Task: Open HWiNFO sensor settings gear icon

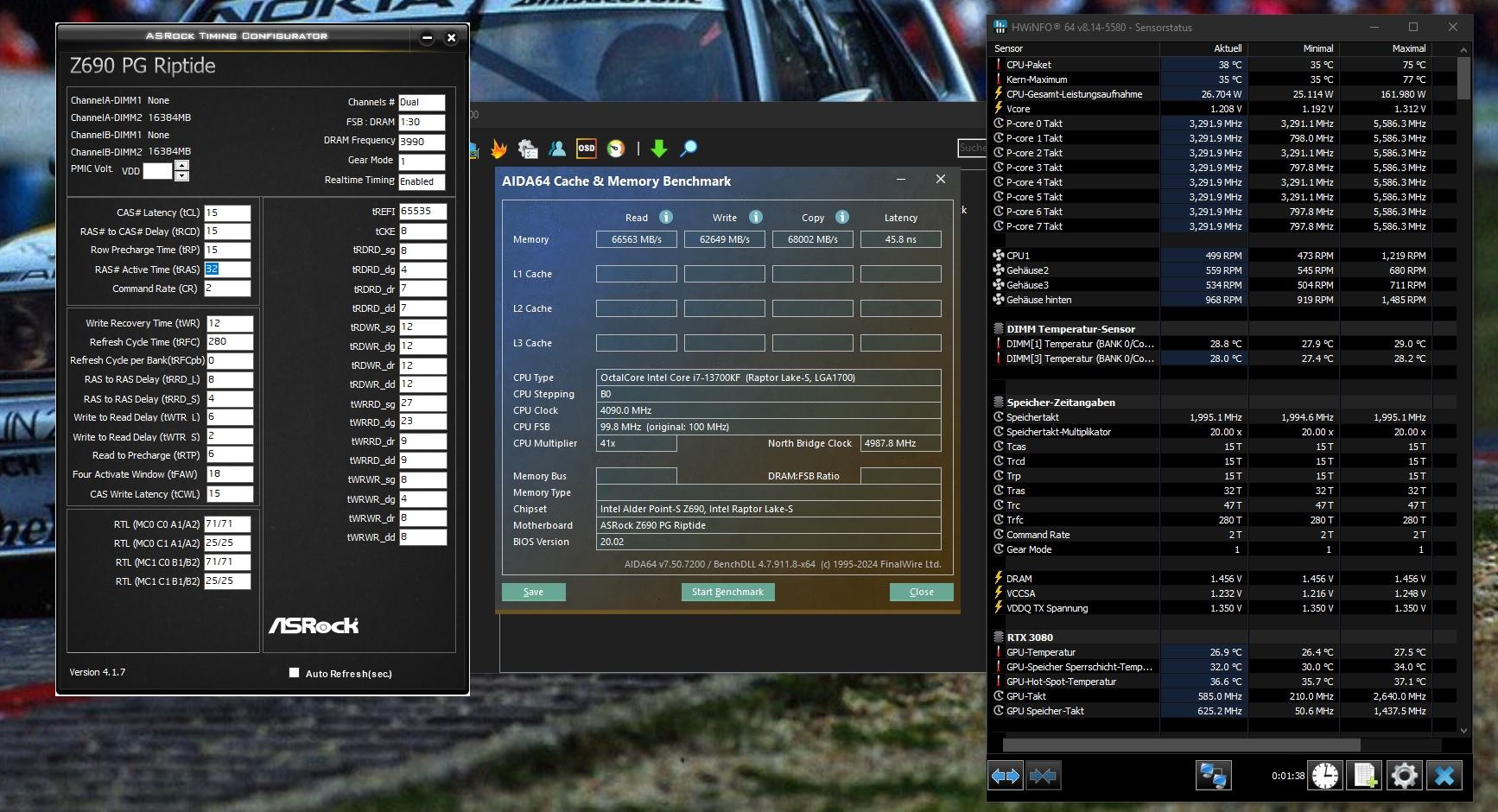Action: pos(1405,776)
